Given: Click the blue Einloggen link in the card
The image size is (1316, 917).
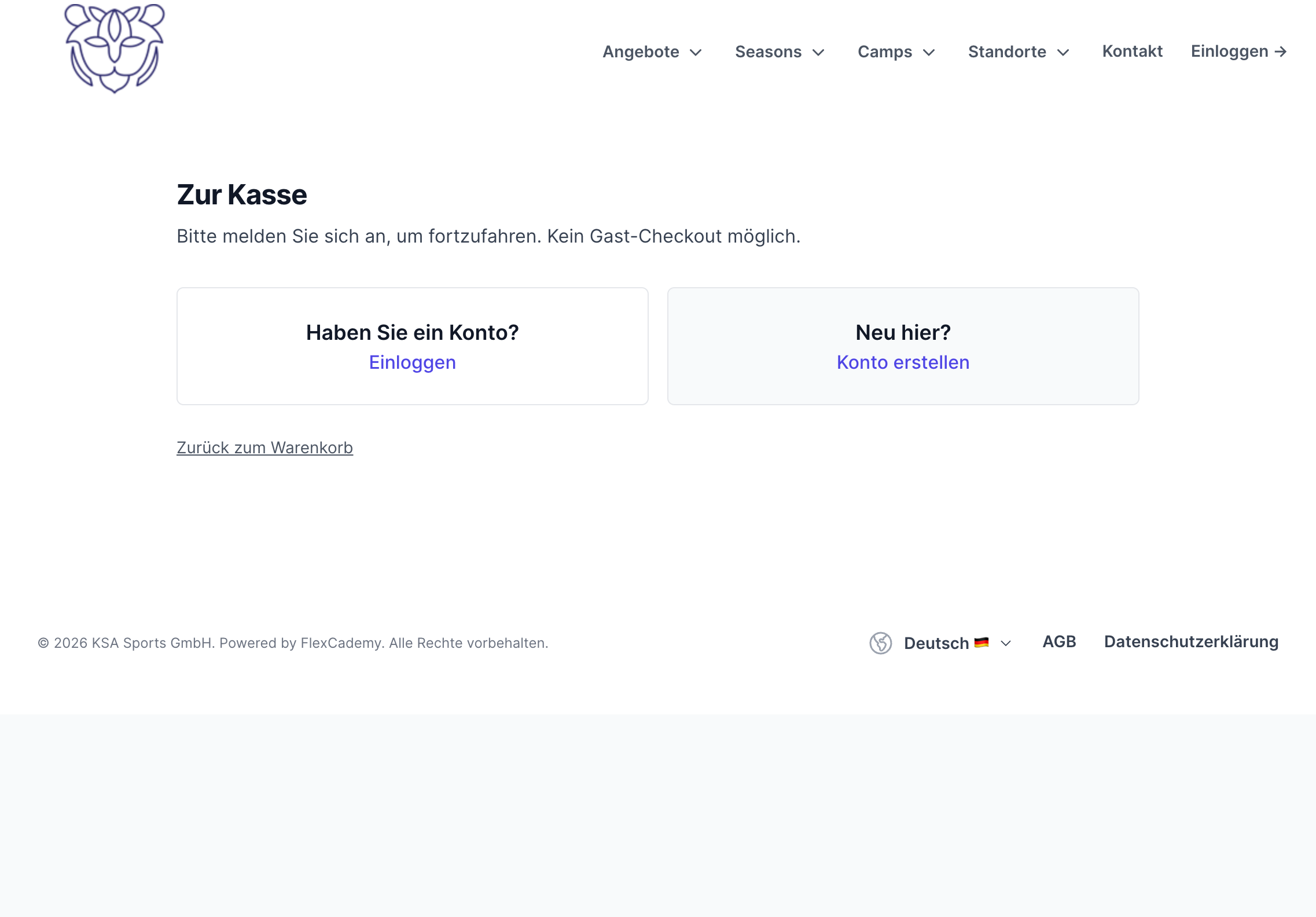Looking at the screenshot, I should 413,362.
